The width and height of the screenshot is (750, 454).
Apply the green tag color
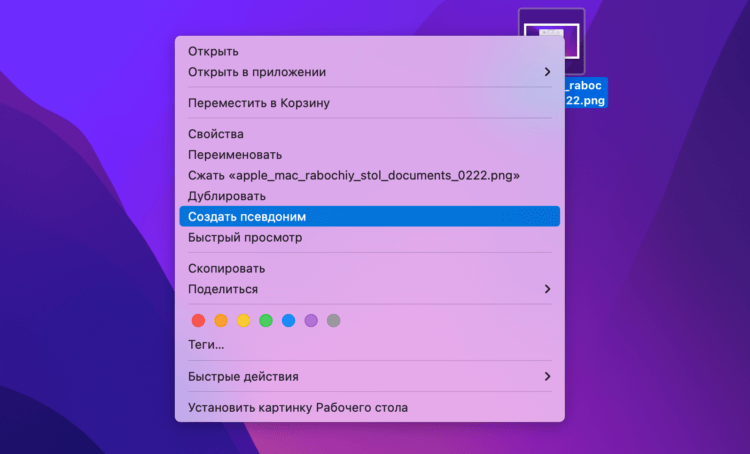266,321
